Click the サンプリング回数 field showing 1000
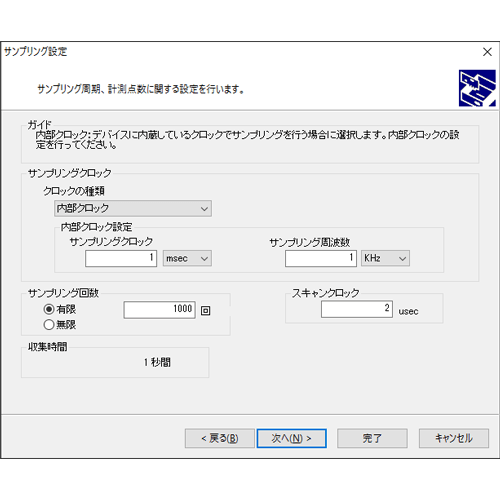This screenshot has width=500, height=500. [x=159, y=310]
